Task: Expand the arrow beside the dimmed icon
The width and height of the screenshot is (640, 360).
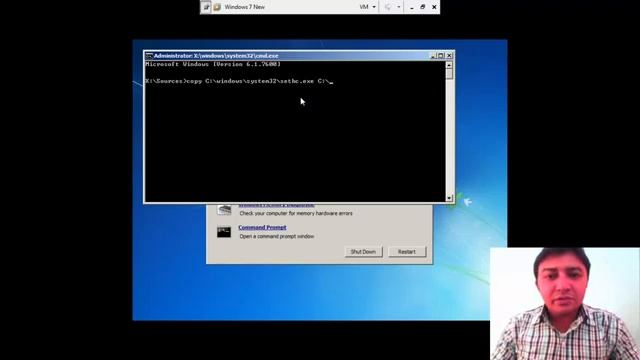Action: pos(399,7)
